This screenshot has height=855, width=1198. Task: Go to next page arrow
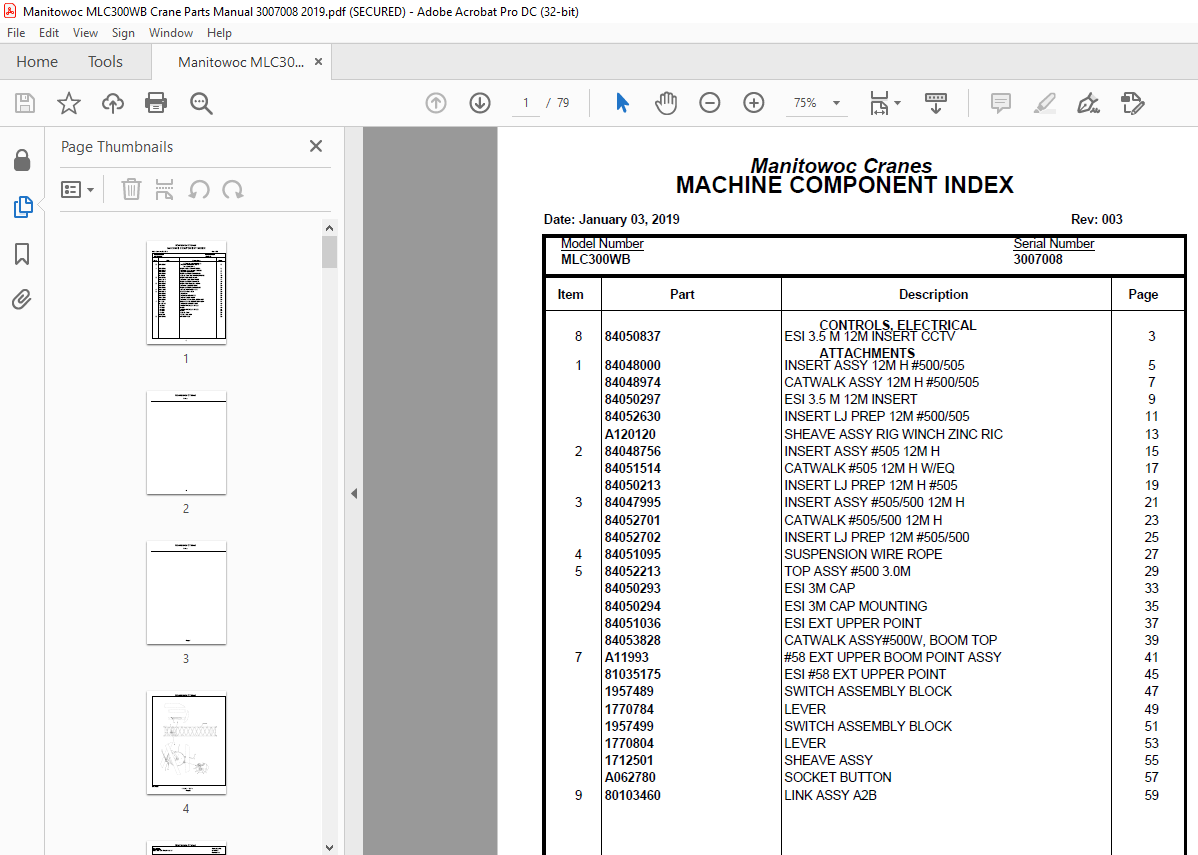pos(480,102)
